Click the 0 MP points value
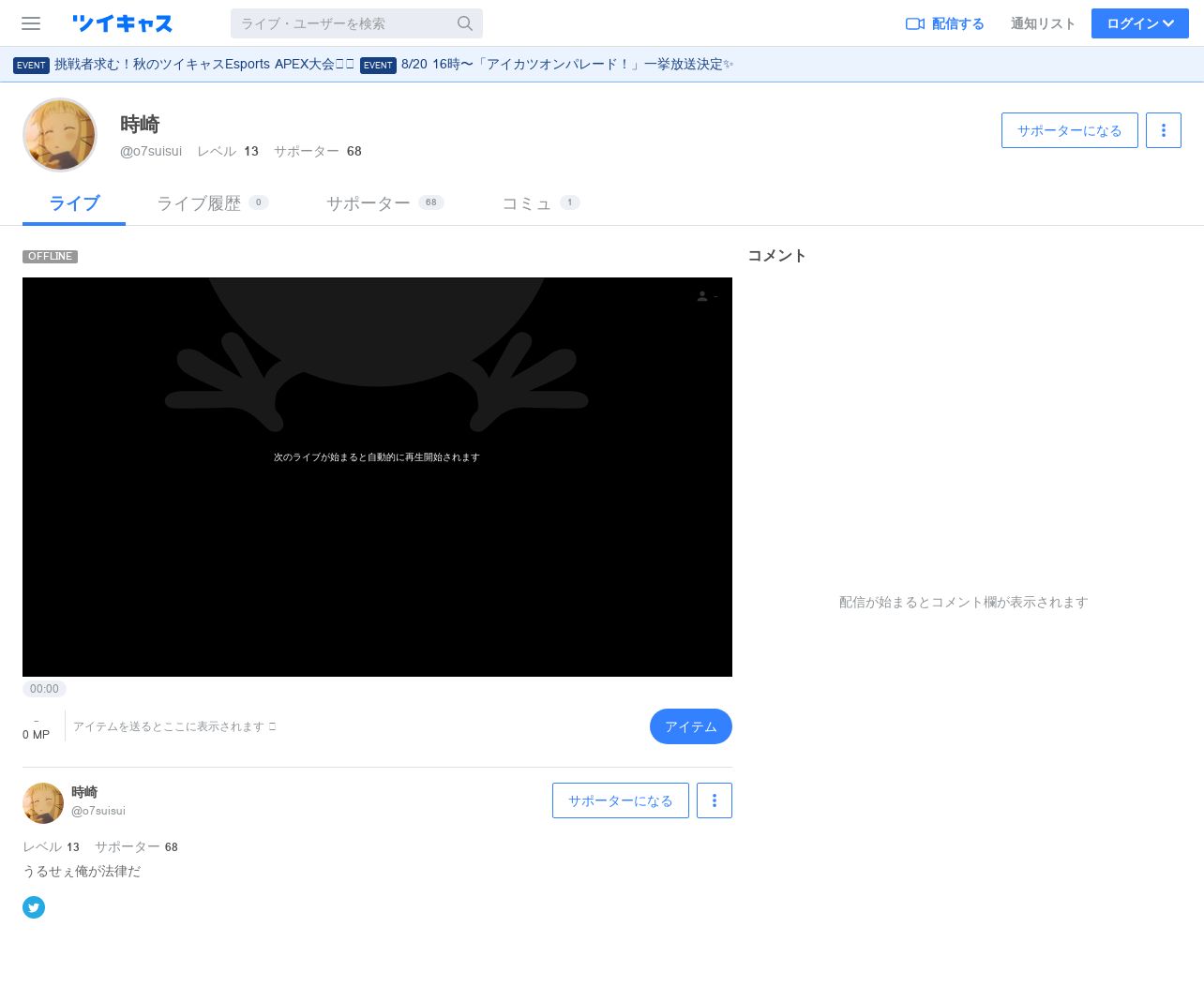This screenshot has height=987, width=1204. point(36,735)
